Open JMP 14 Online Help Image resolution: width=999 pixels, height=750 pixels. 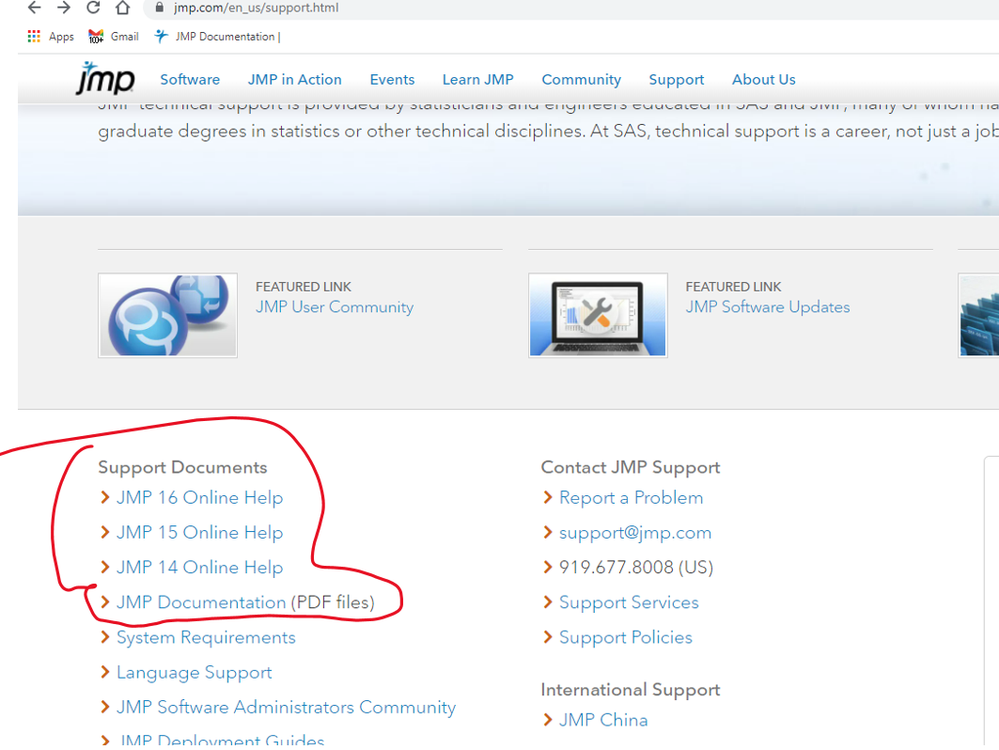coord(199,568)
